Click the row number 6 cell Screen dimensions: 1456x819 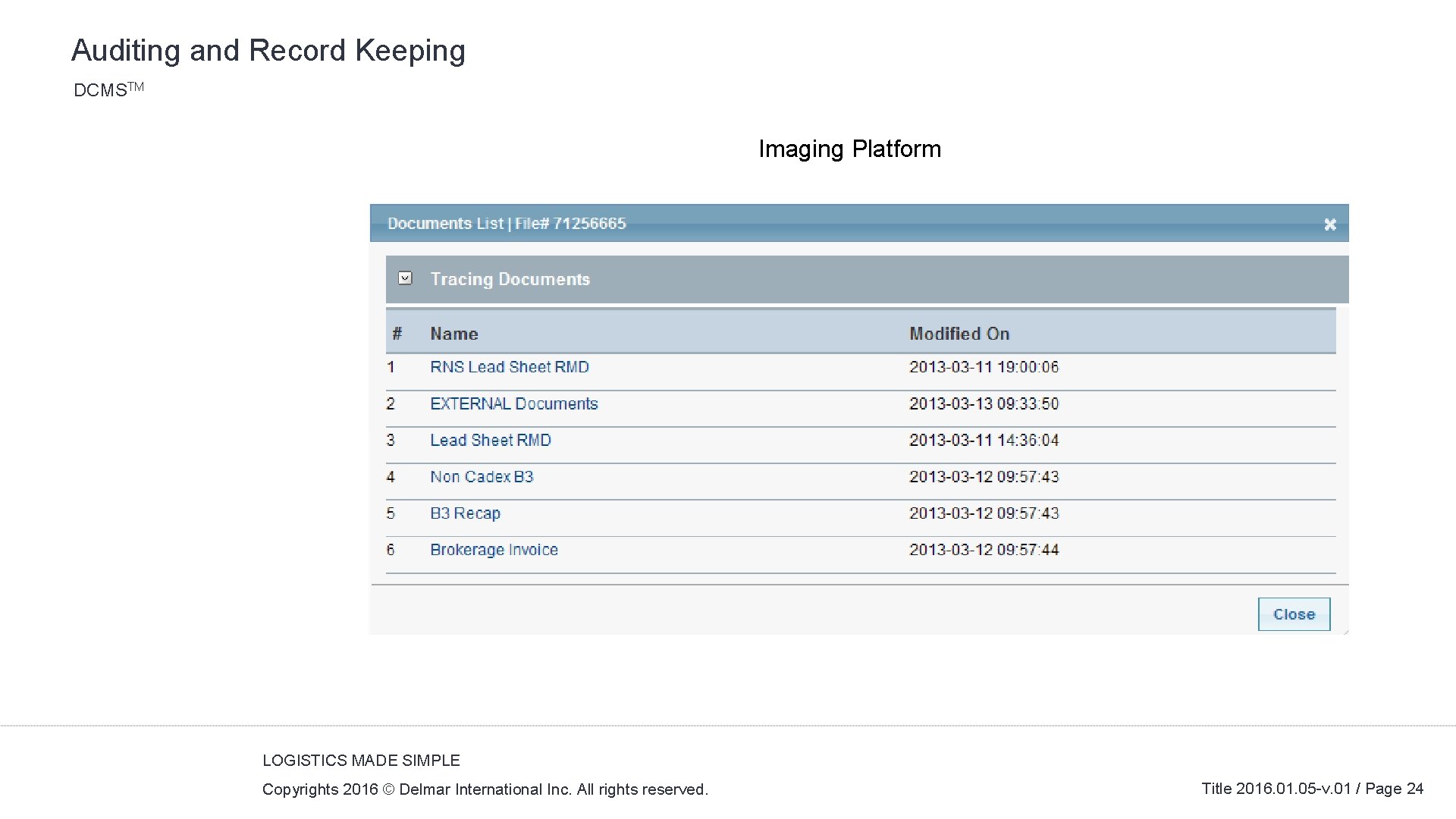point(391,550)
